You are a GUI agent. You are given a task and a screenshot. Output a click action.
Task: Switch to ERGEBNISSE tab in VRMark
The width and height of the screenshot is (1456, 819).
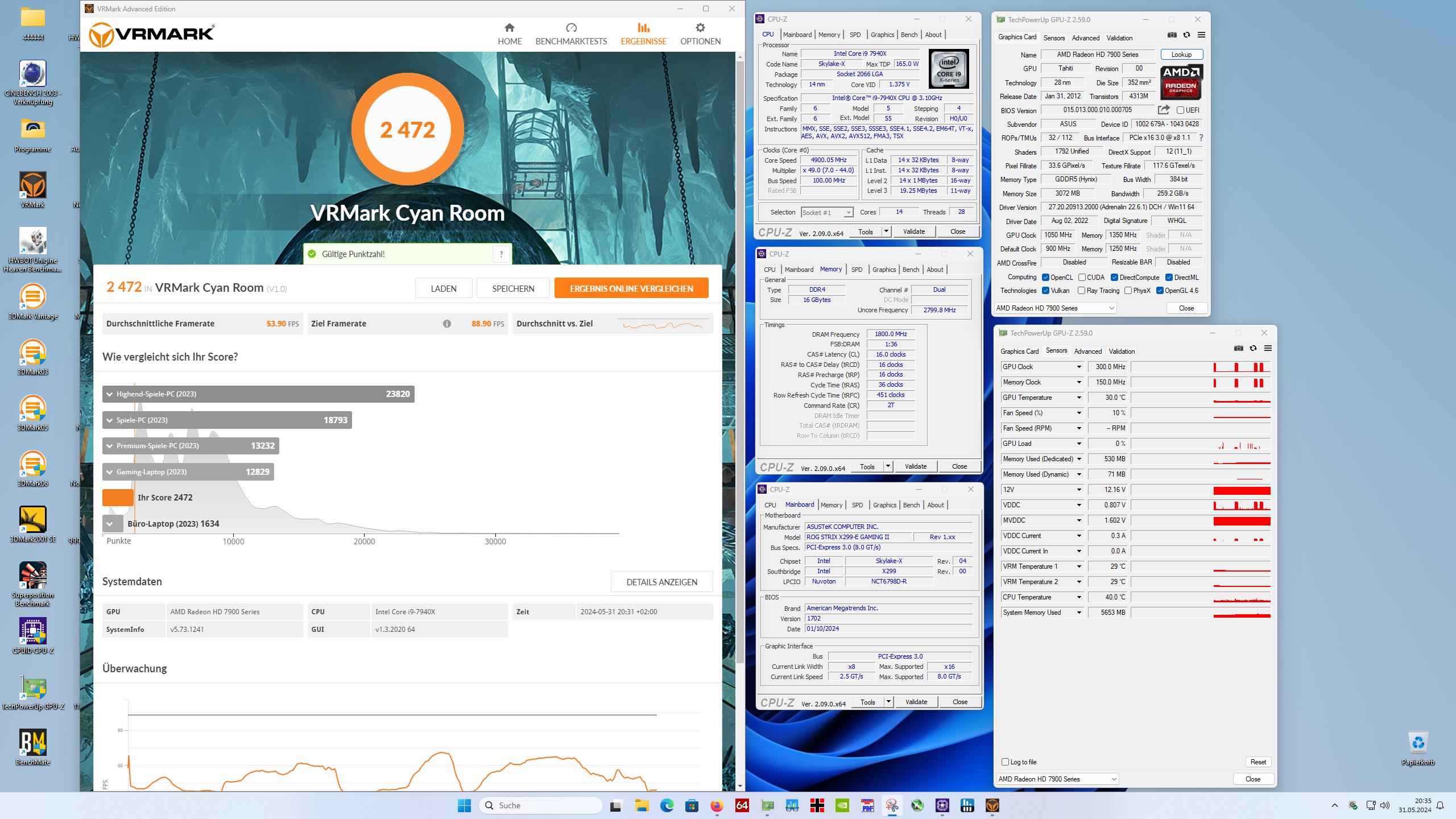643,34
